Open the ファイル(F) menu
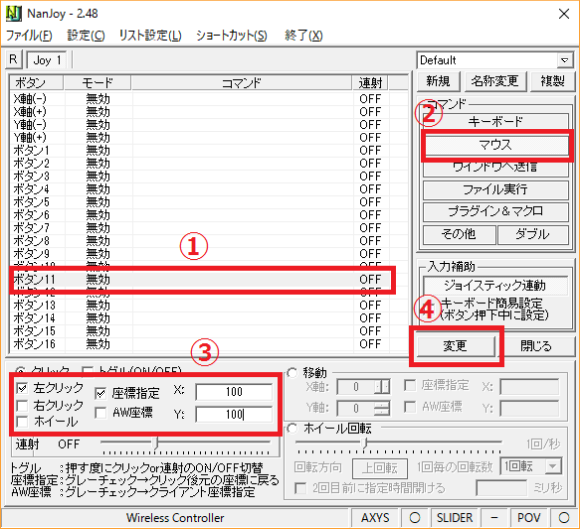Screen dimensions: 580x529 [29, 36]
